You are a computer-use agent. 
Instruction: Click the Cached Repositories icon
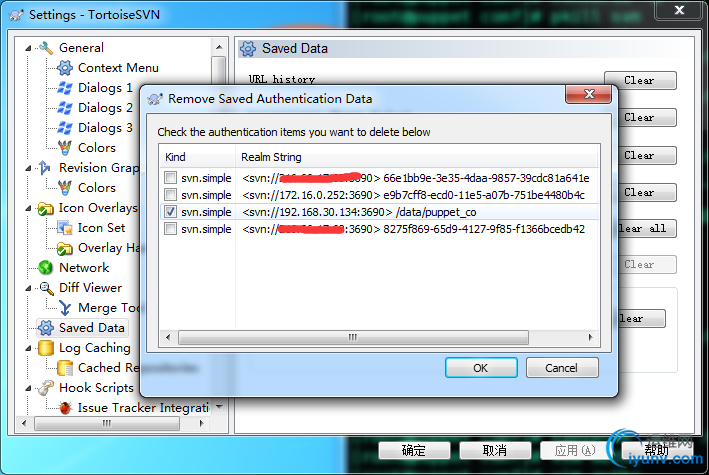pos(65,368)
